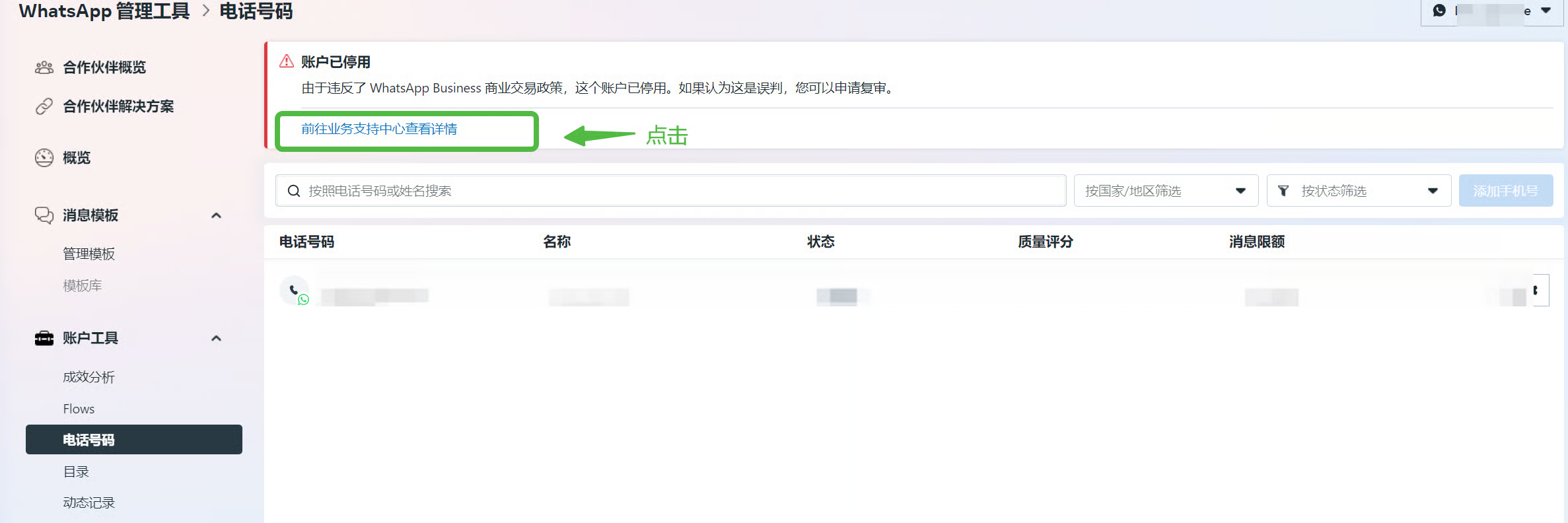Click the red warning triangle icon

pos(287,61)
